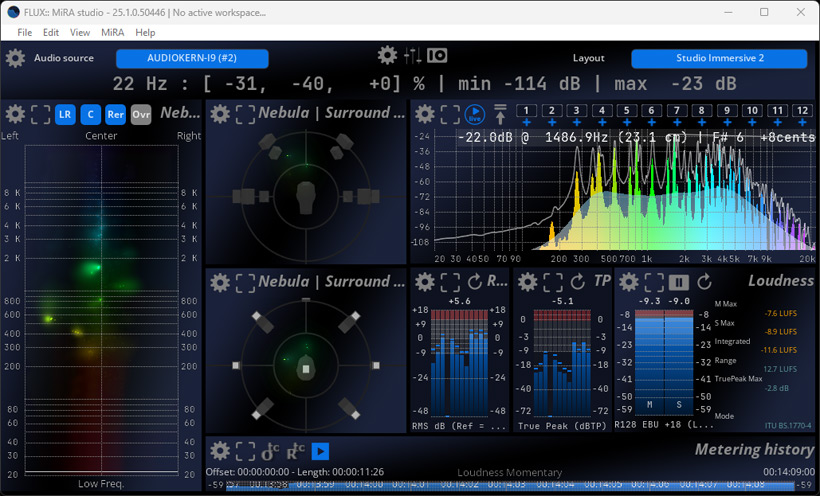
Task: Open RMS meter settings gear
Action: (425, 283)
